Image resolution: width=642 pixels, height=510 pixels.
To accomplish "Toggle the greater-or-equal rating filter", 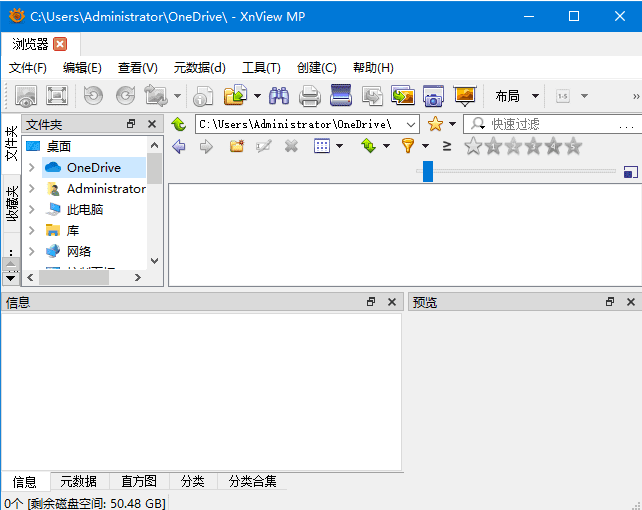I will (447, 146).
